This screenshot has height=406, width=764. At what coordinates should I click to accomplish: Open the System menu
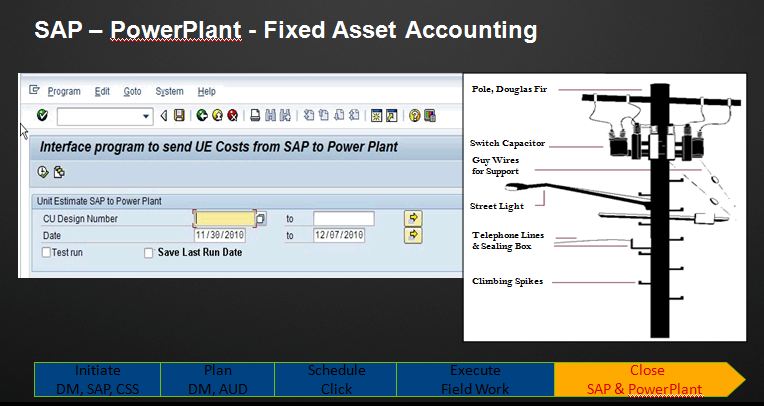coord(169,92)
